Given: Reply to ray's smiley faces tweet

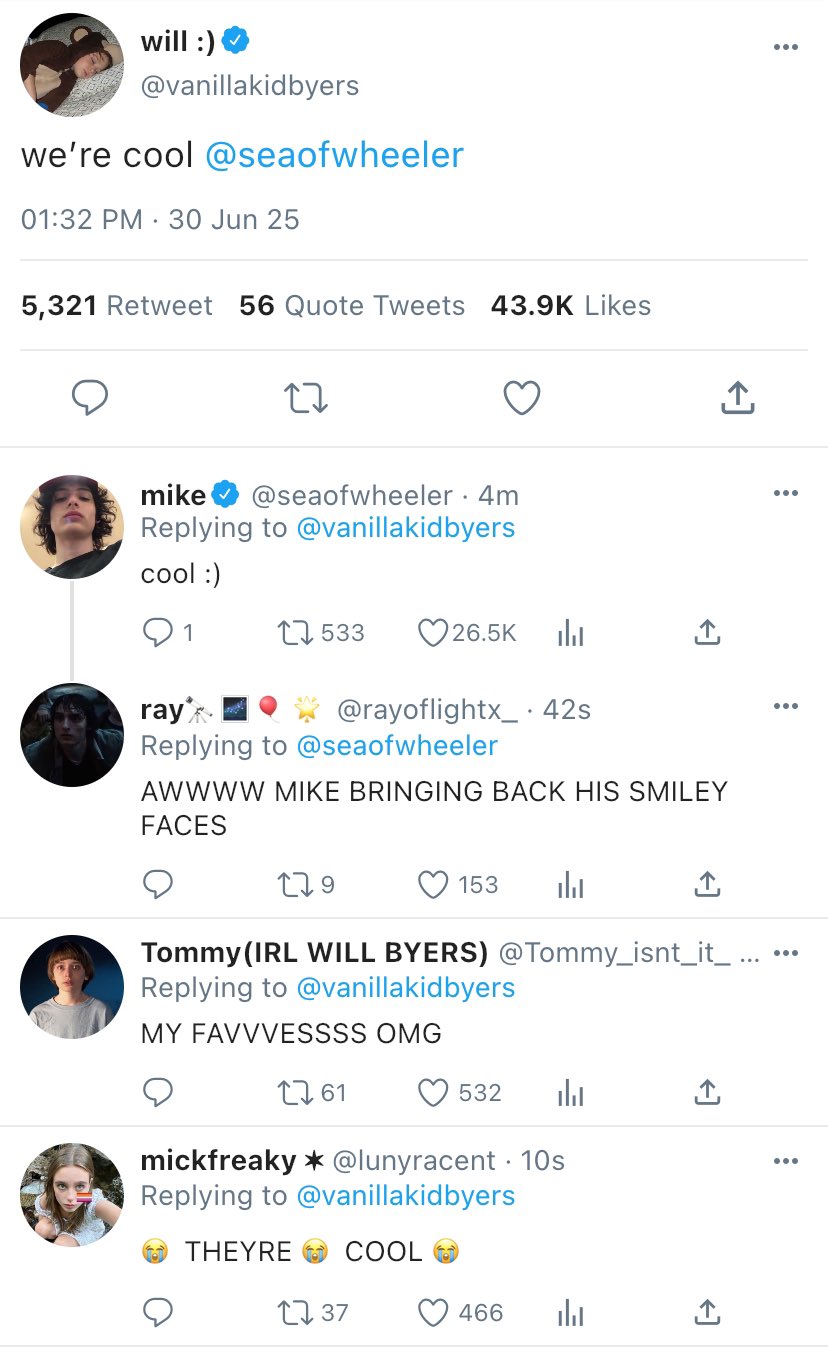Looking at the screenshot, I should 158,885.
